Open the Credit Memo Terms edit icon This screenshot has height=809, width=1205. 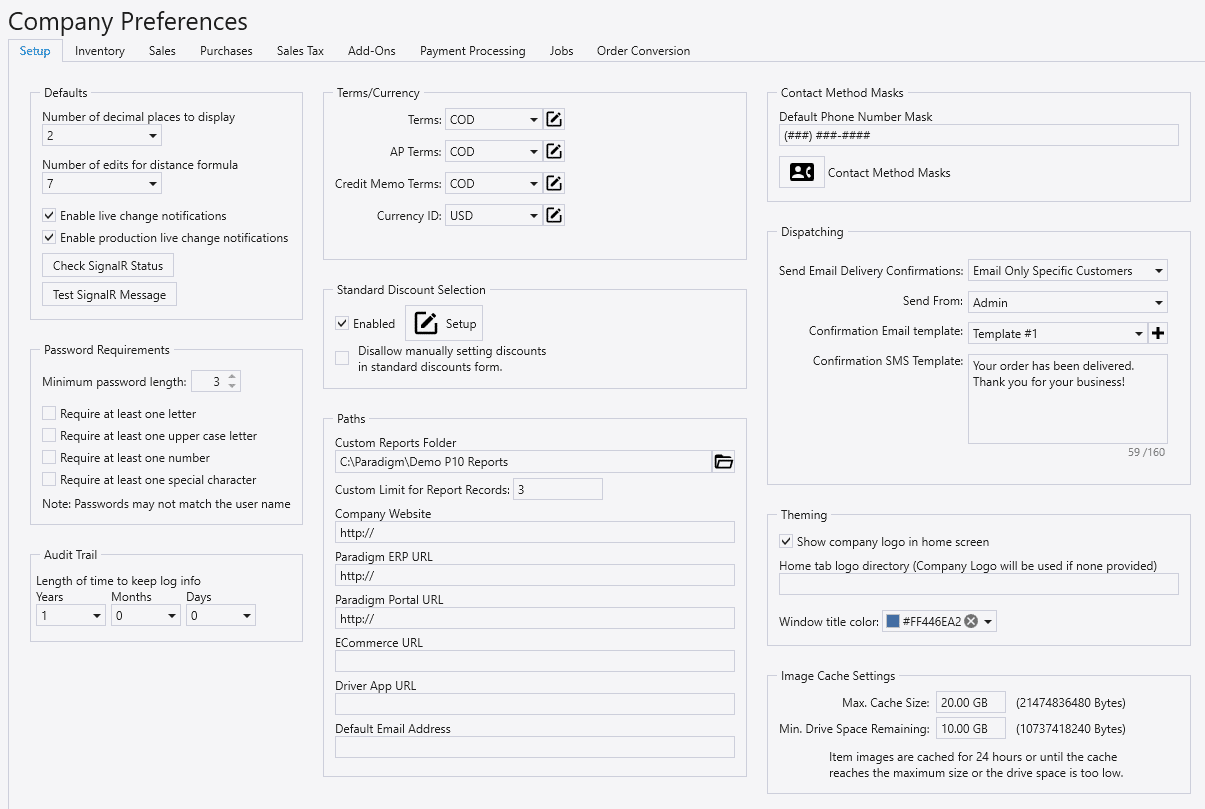coord(554,184)
